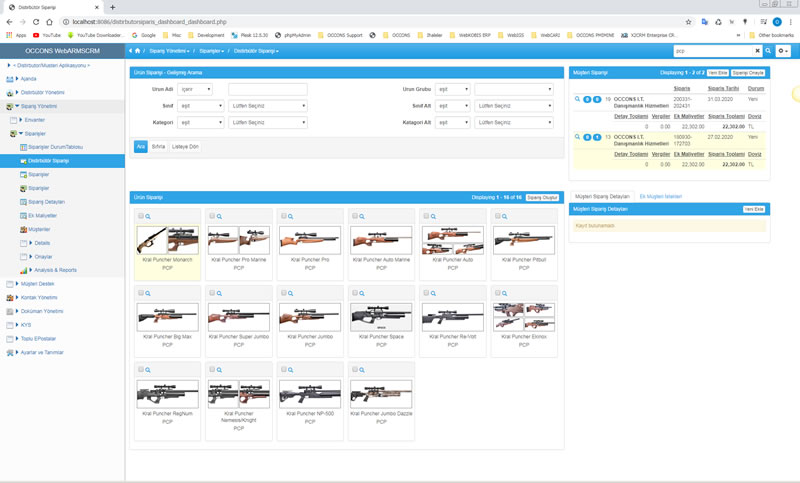This screenshot has height=483, width=800.
Task: Open Siparişler DurumTablosu in sidebar
Action: pos(55,147)
